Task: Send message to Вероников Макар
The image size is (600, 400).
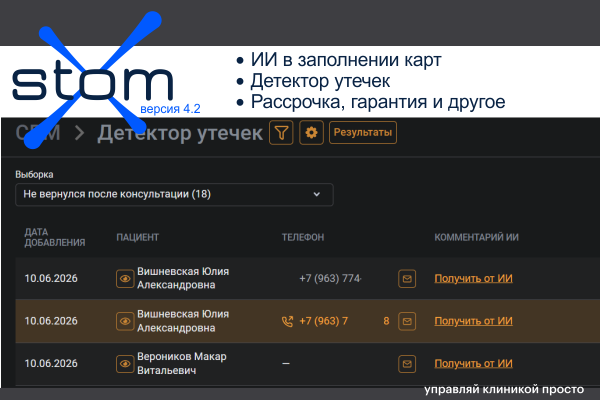Action: click(x=407, y=364)
